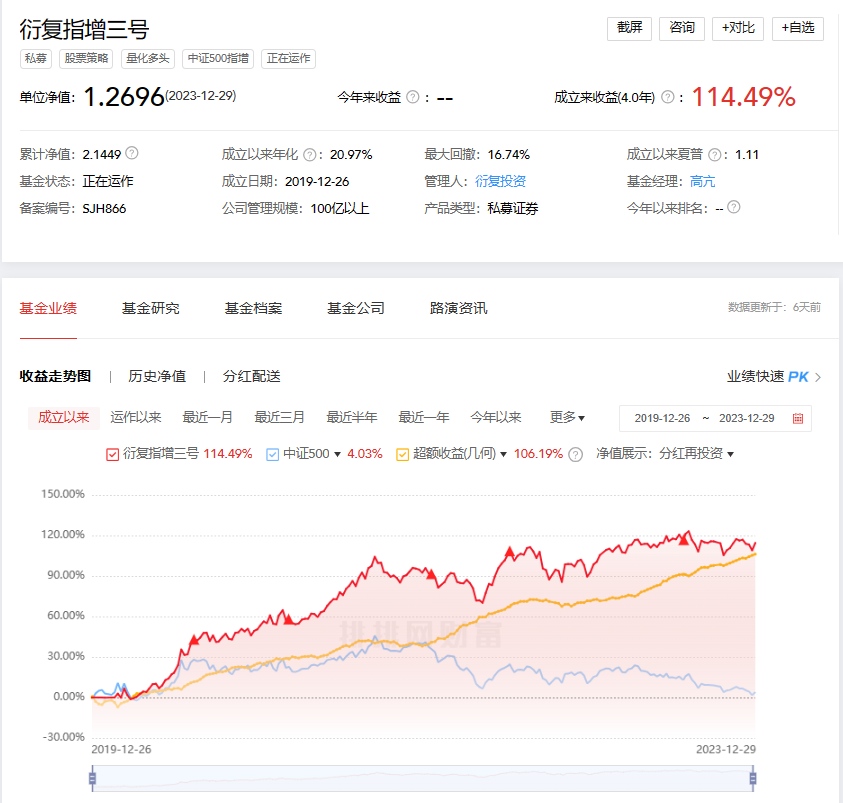Select 最近一月 period
843x803 pixels.
point(208,418)
